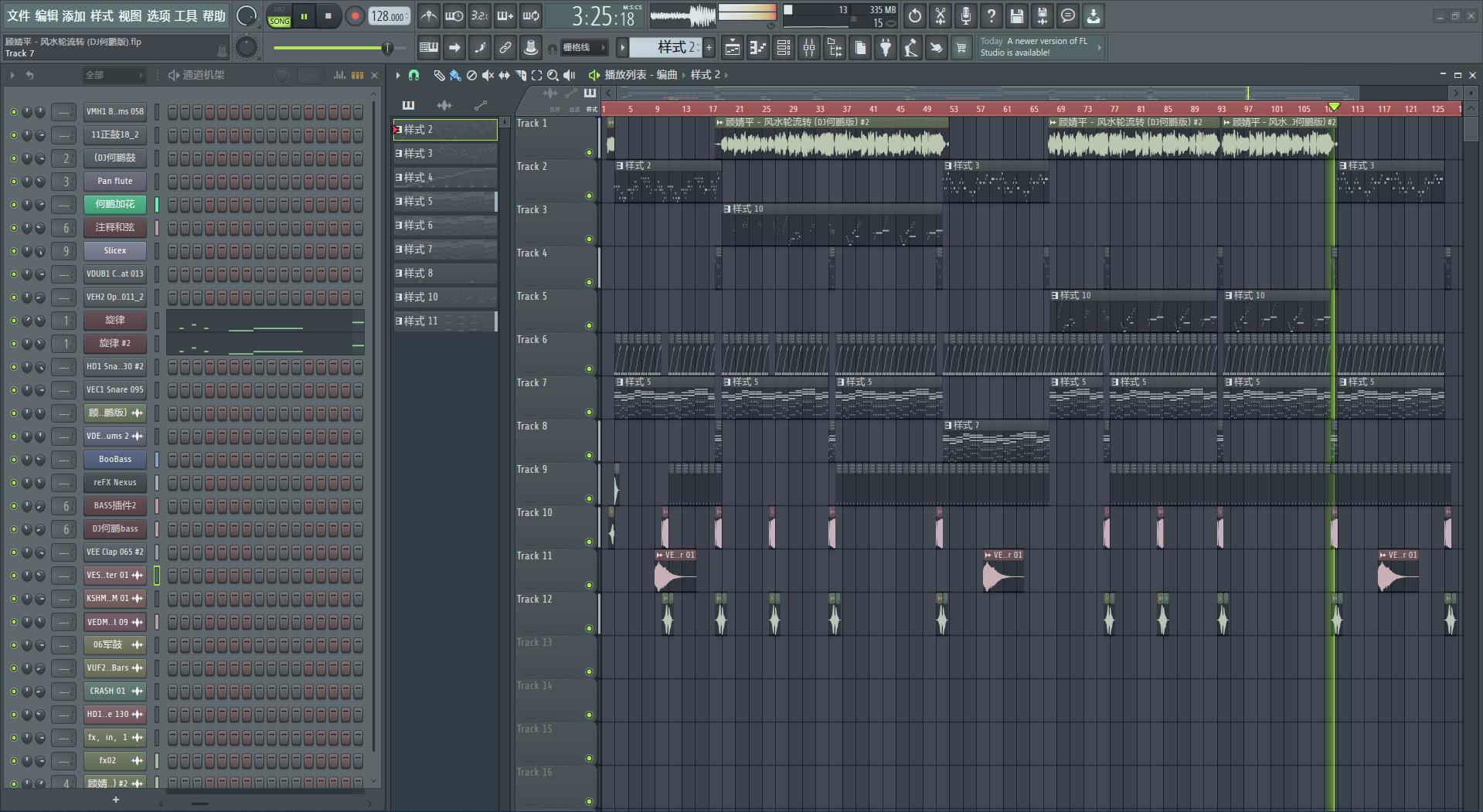Click the Pan flute channel volume knob
The height and width of the screenshot is (812, 1483).
coord(39,181)
